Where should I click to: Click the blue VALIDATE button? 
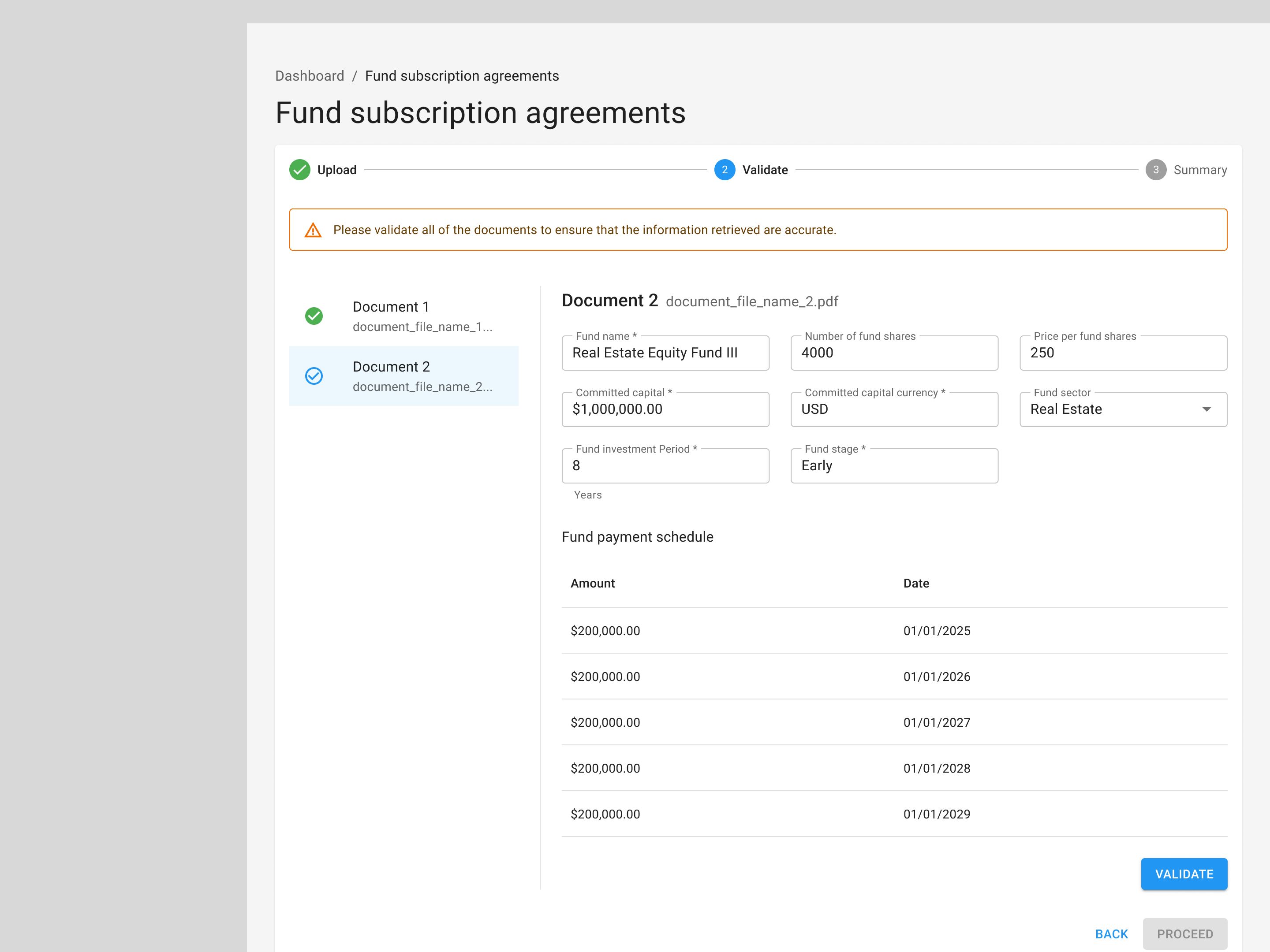[1184, 874]
